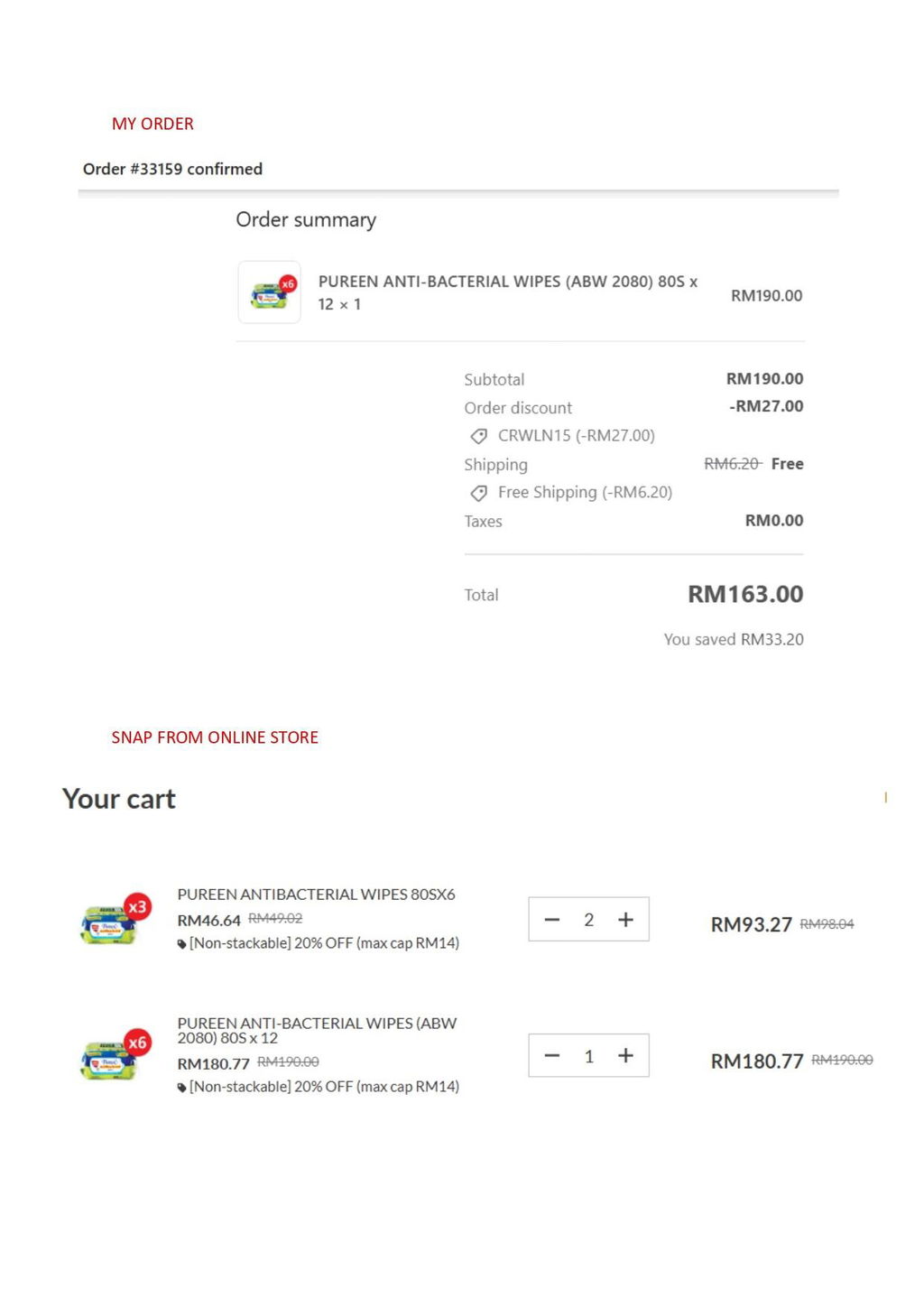Image resolution: width=924 pixels, height=1307 pixels.
Task: Click the order summary product thumbnail
Action: 269,292
